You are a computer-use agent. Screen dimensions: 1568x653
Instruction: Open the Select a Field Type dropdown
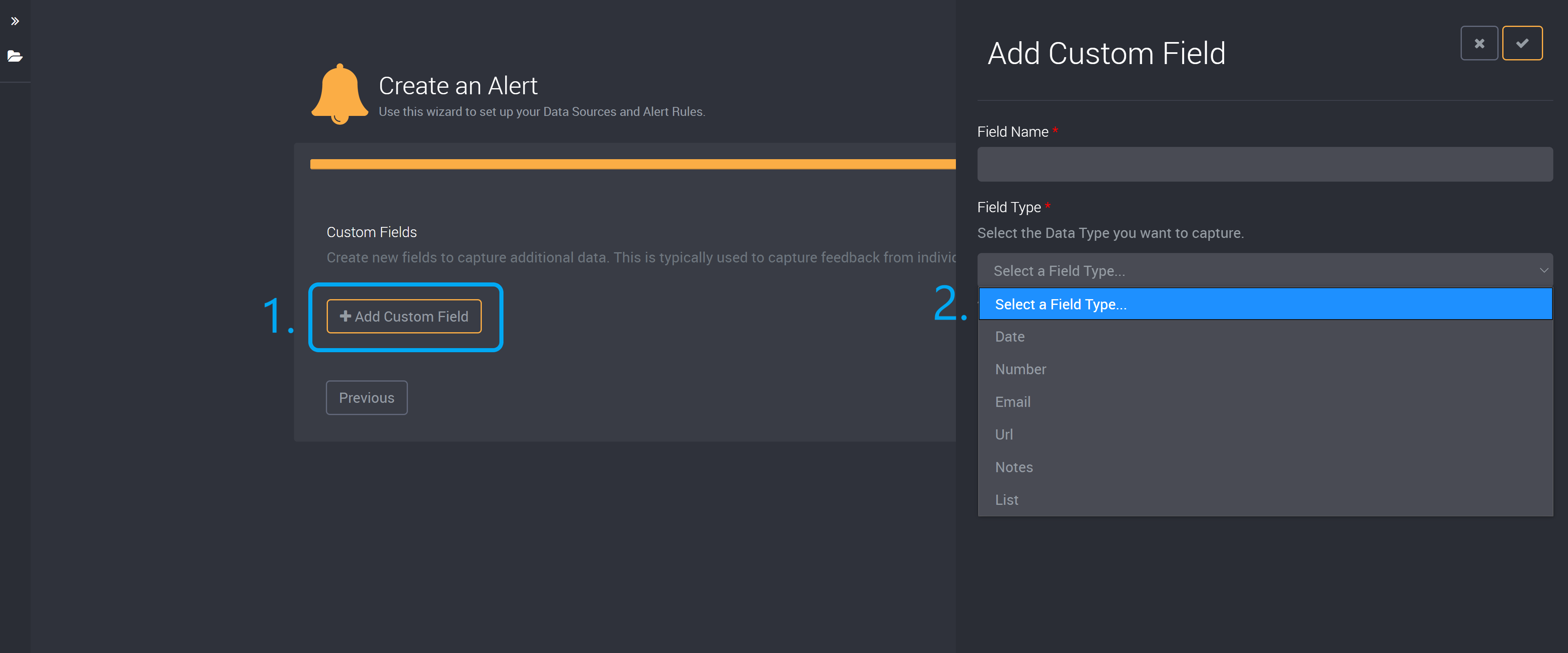[x=1265, y=270]
